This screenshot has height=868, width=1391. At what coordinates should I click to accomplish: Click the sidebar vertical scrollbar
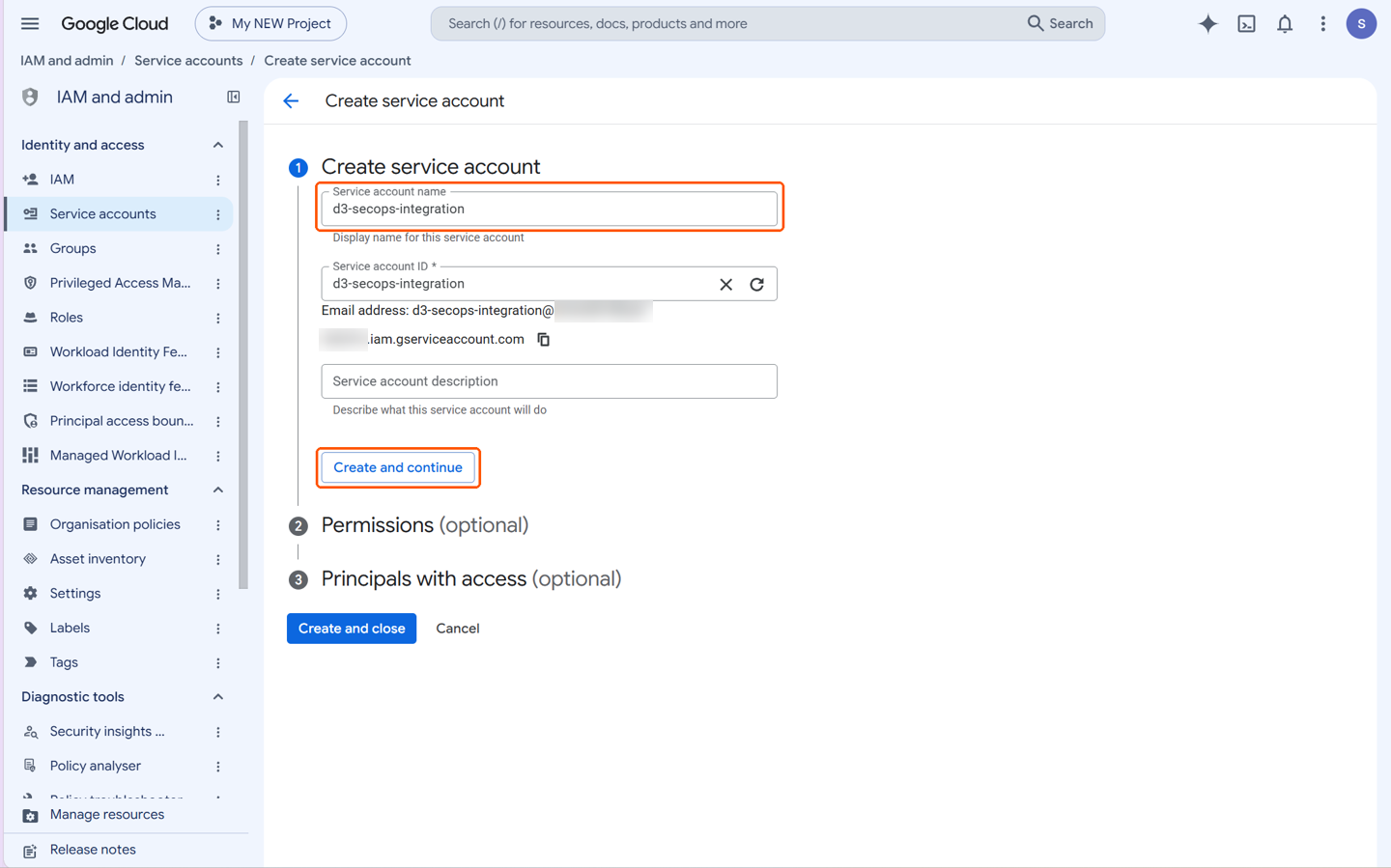(x=243, y=354)
